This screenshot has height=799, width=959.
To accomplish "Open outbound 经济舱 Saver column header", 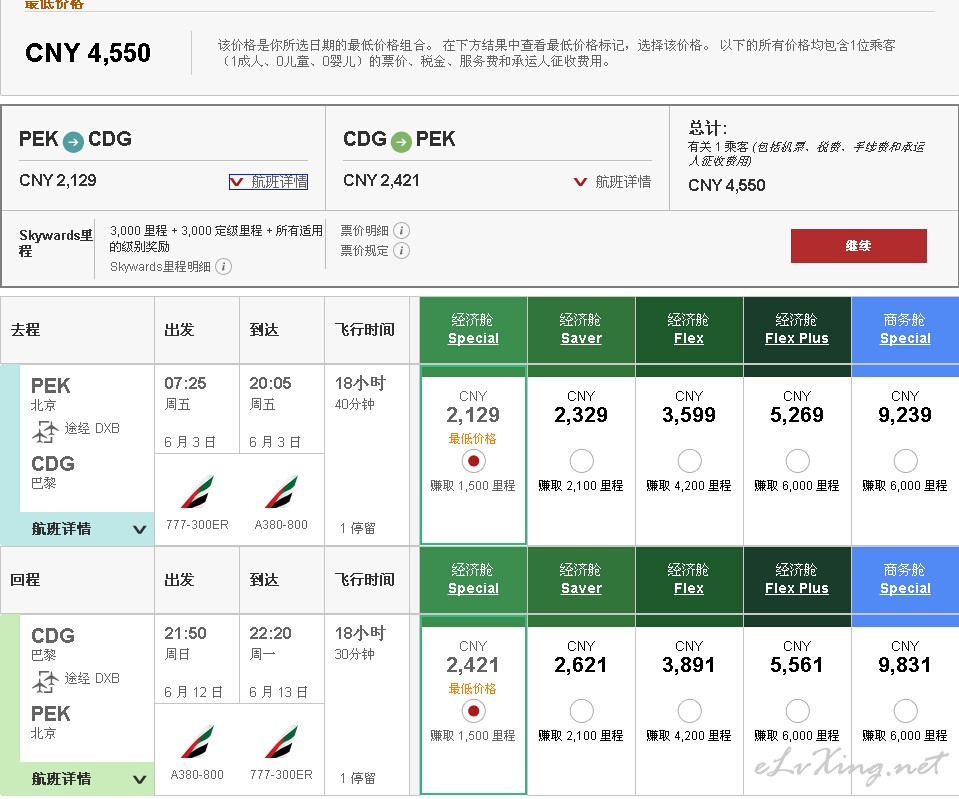I will click(581, 329).
